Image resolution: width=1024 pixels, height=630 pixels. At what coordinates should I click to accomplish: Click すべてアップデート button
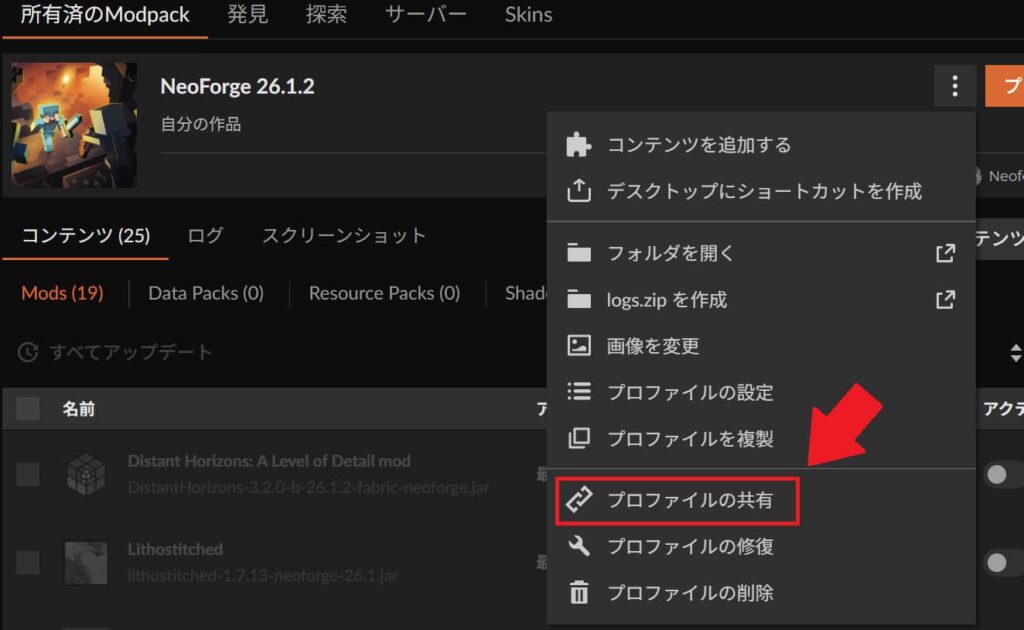[115, 352]
